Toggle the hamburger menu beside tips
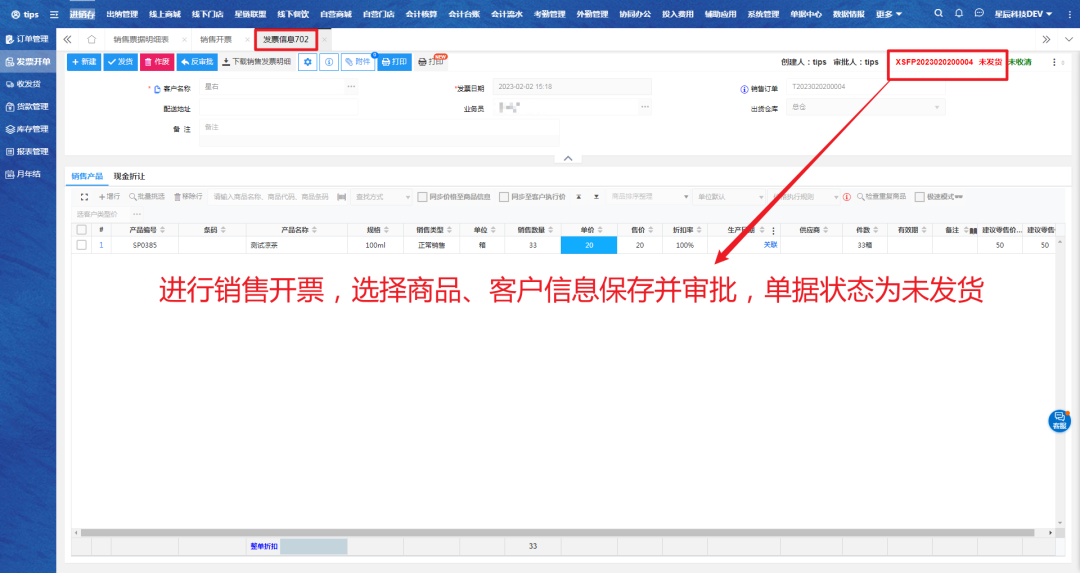 coord(54,14)
